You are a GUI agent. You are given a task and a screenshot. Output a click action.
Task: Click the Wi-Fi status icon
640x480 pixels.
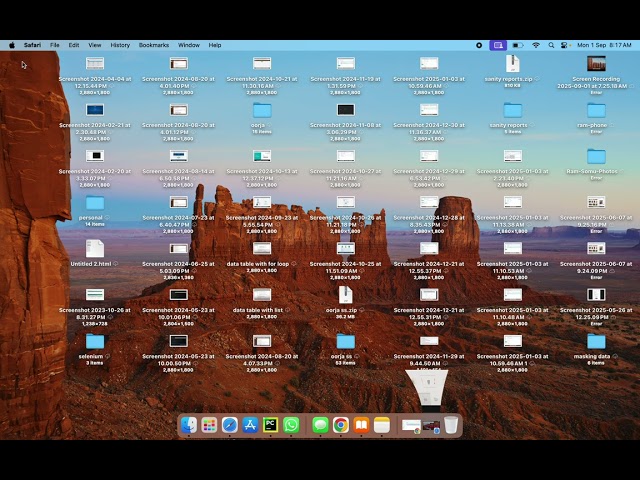tap(535, 45)
